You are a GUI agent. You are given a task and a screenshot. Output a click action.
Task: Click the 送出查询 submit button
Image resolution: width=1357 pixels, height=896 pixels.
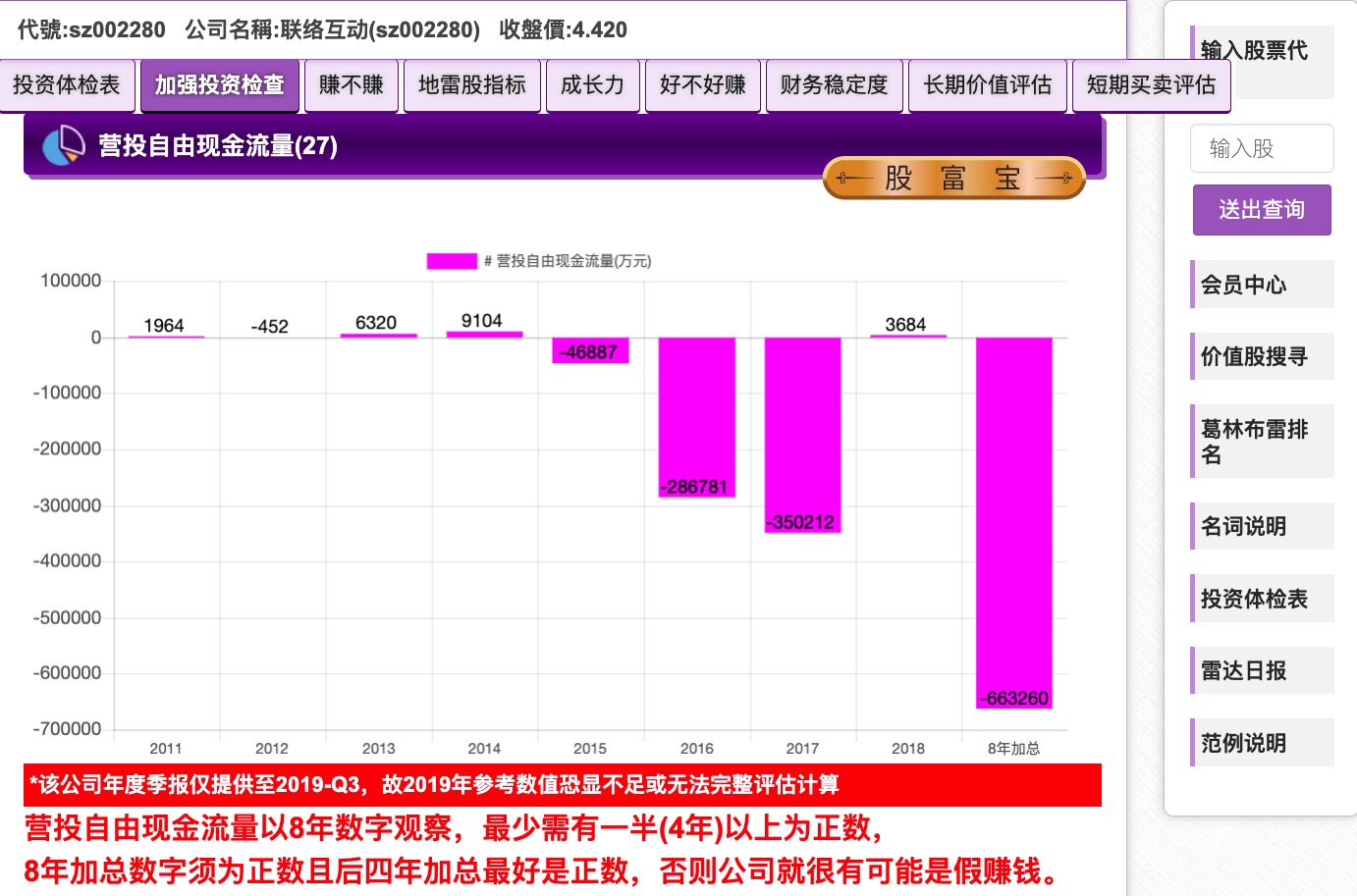[x=1262, y=210]
